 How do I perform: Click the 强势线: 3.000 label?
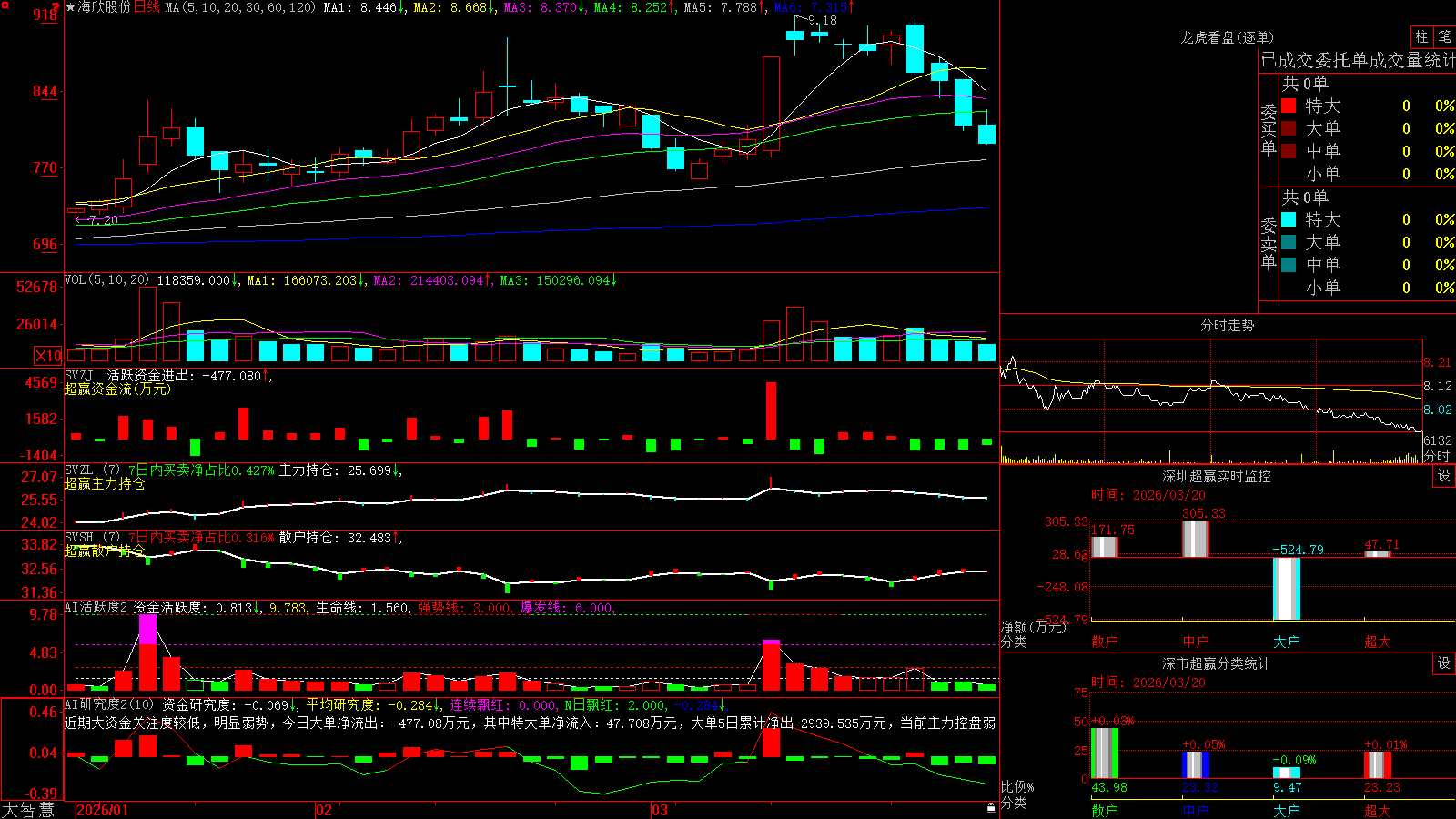point(464,608)
